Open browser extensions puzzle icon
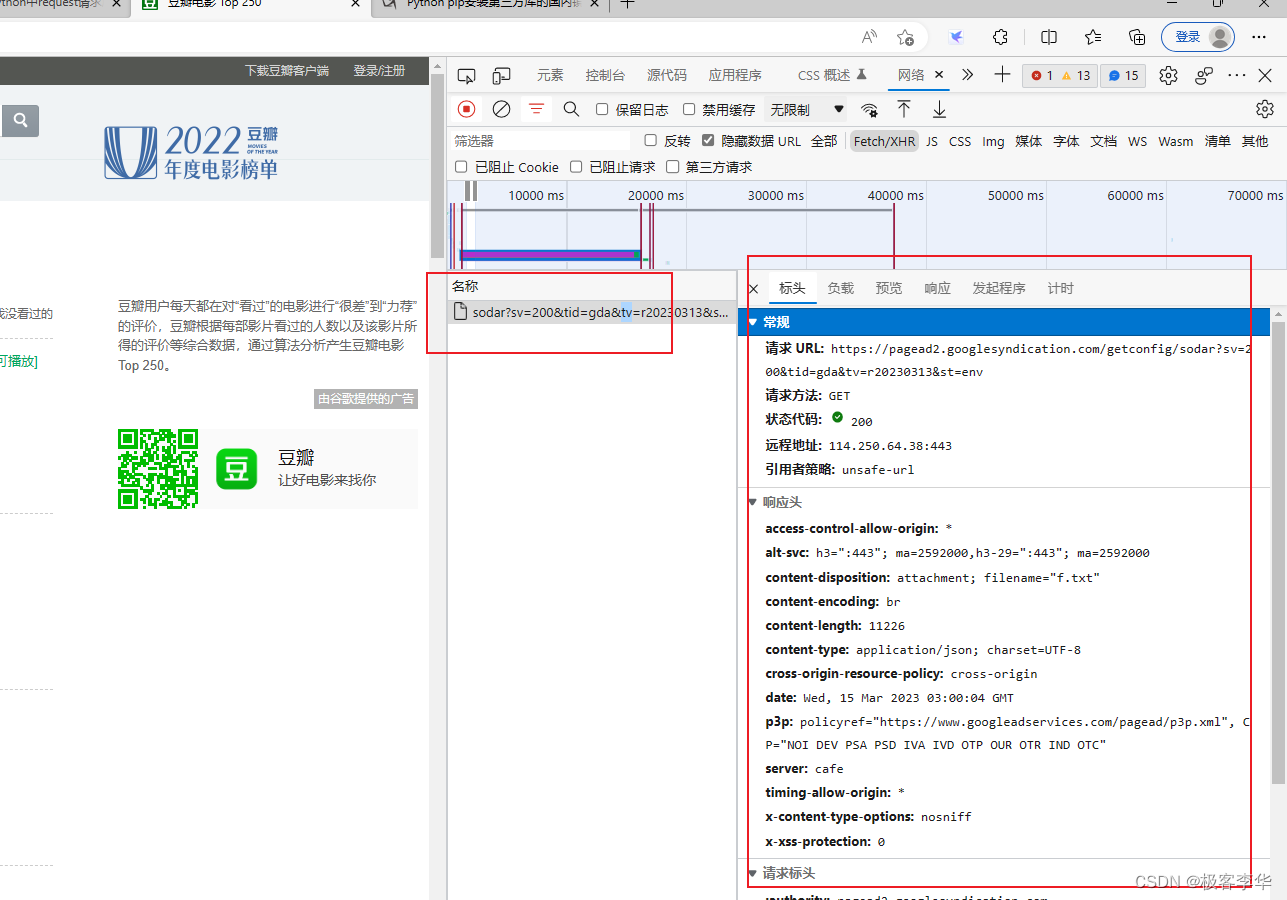This screenshot has height=900, width=1287. 1000,37
